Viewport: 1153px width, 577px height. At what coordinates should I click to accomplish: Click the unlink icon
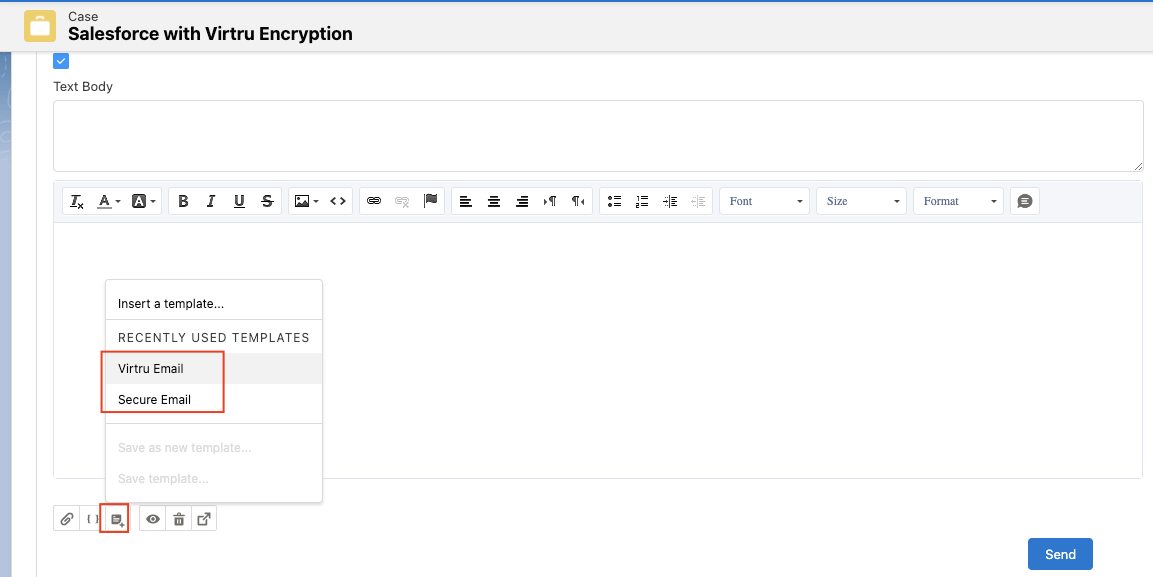point(402,201)
